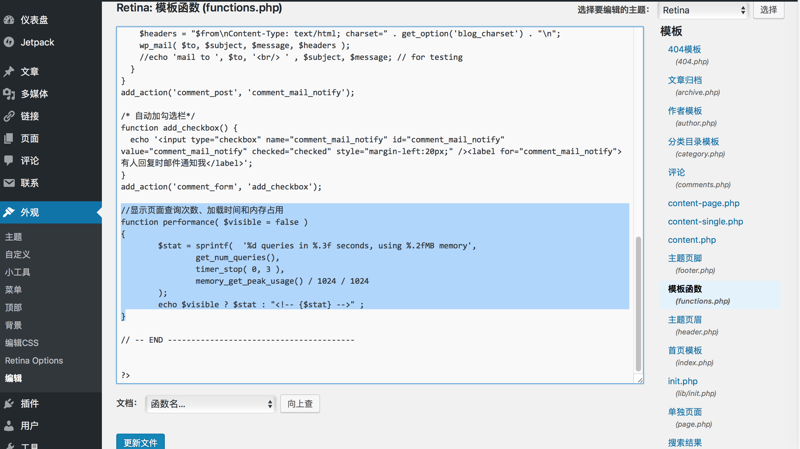Click the 选择 button next to theme dropdown
800x449 pixels.
pos(768,10)
